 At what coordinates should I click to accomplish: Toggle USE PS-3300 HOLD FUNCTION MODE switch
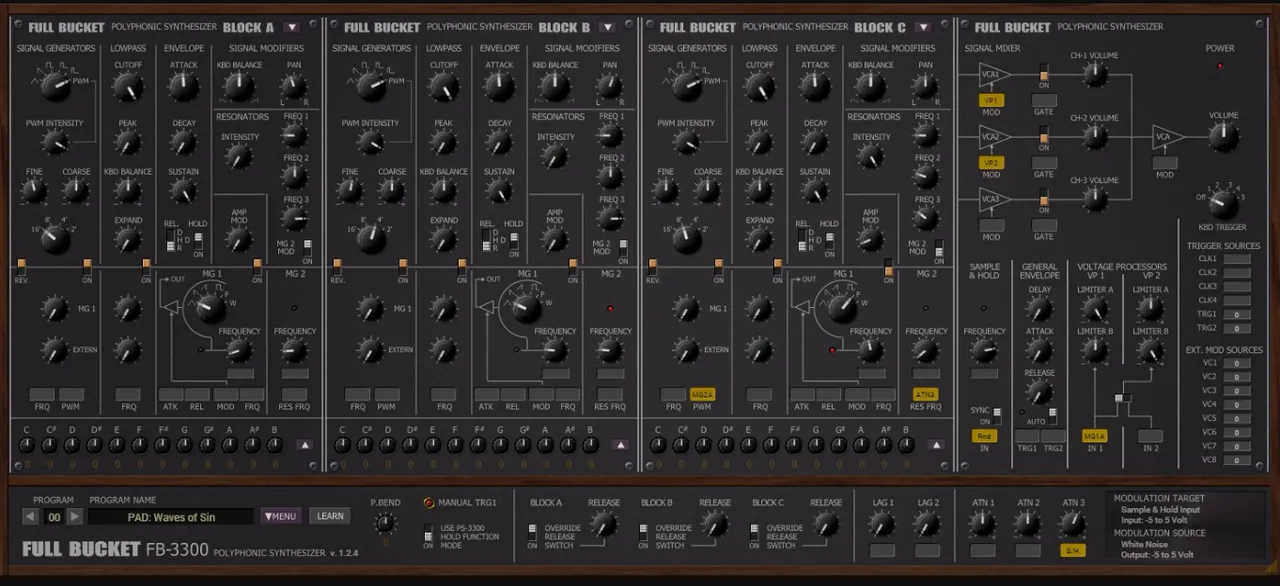pyautogui.click(x=428, y=534)
